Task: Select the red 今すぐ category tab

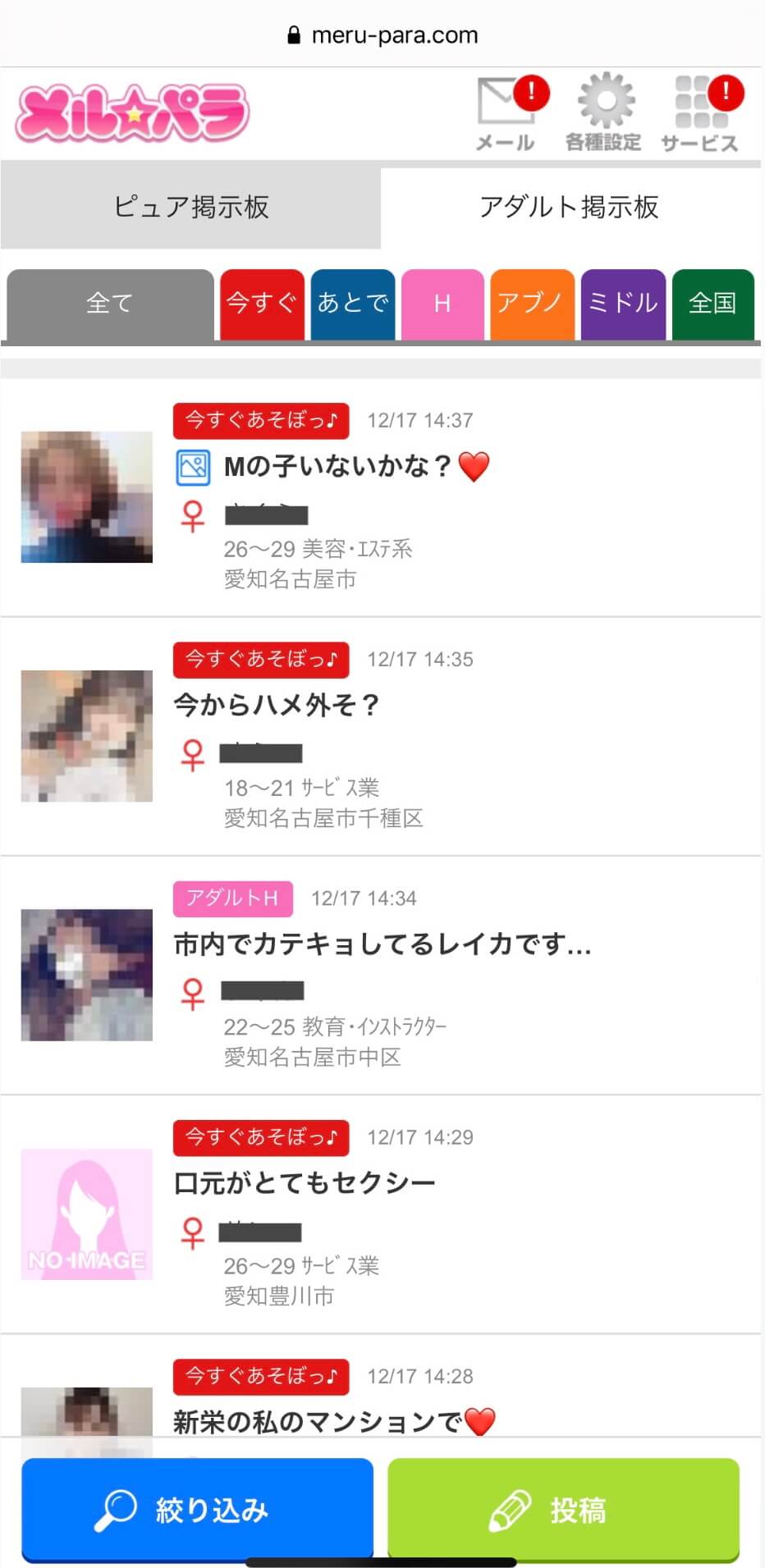Action: 262,304
